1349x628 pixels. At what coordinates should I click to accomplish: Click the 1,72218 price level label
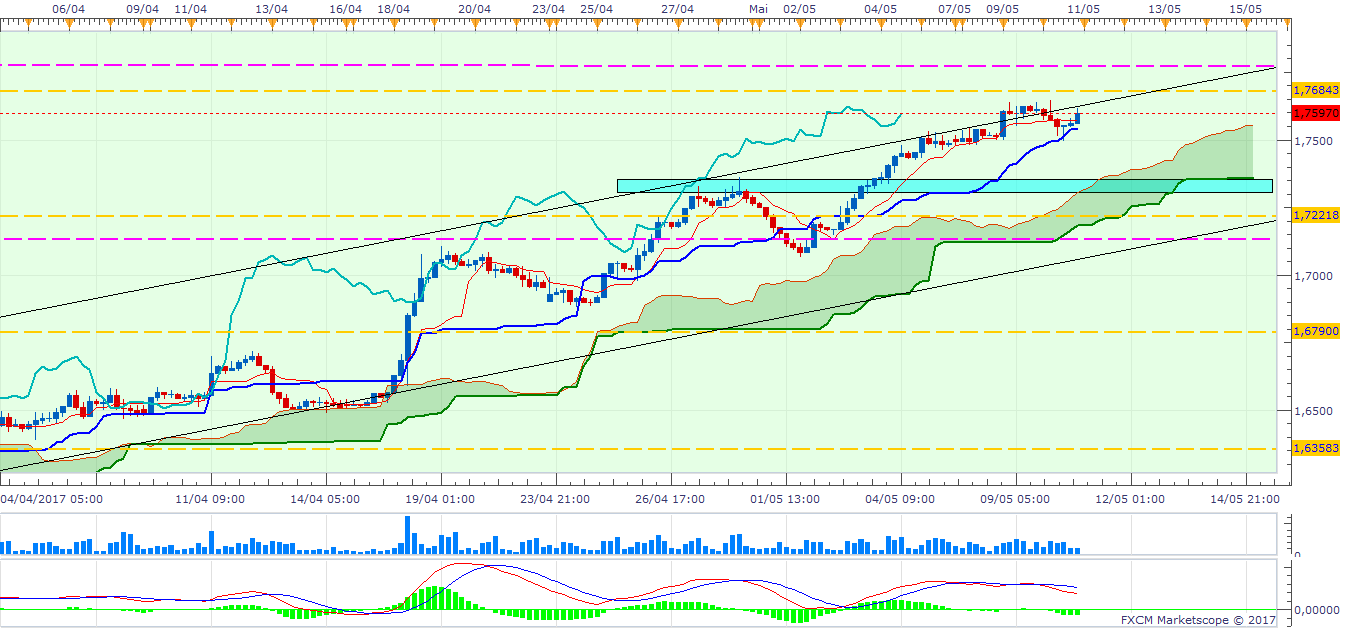pos(1314,215)
